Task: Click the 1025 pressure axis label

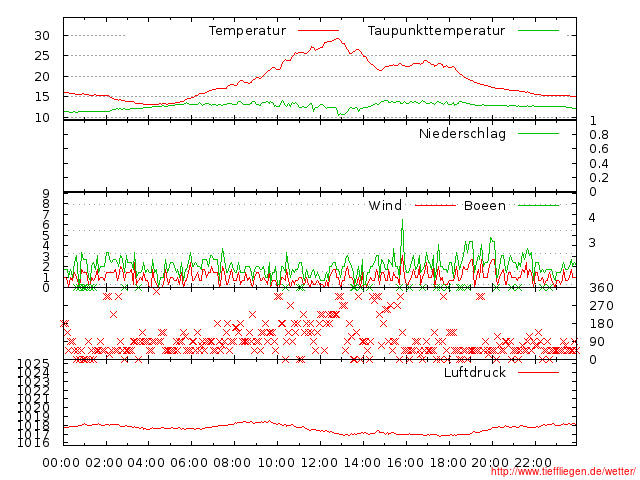Action: (33, 363)
